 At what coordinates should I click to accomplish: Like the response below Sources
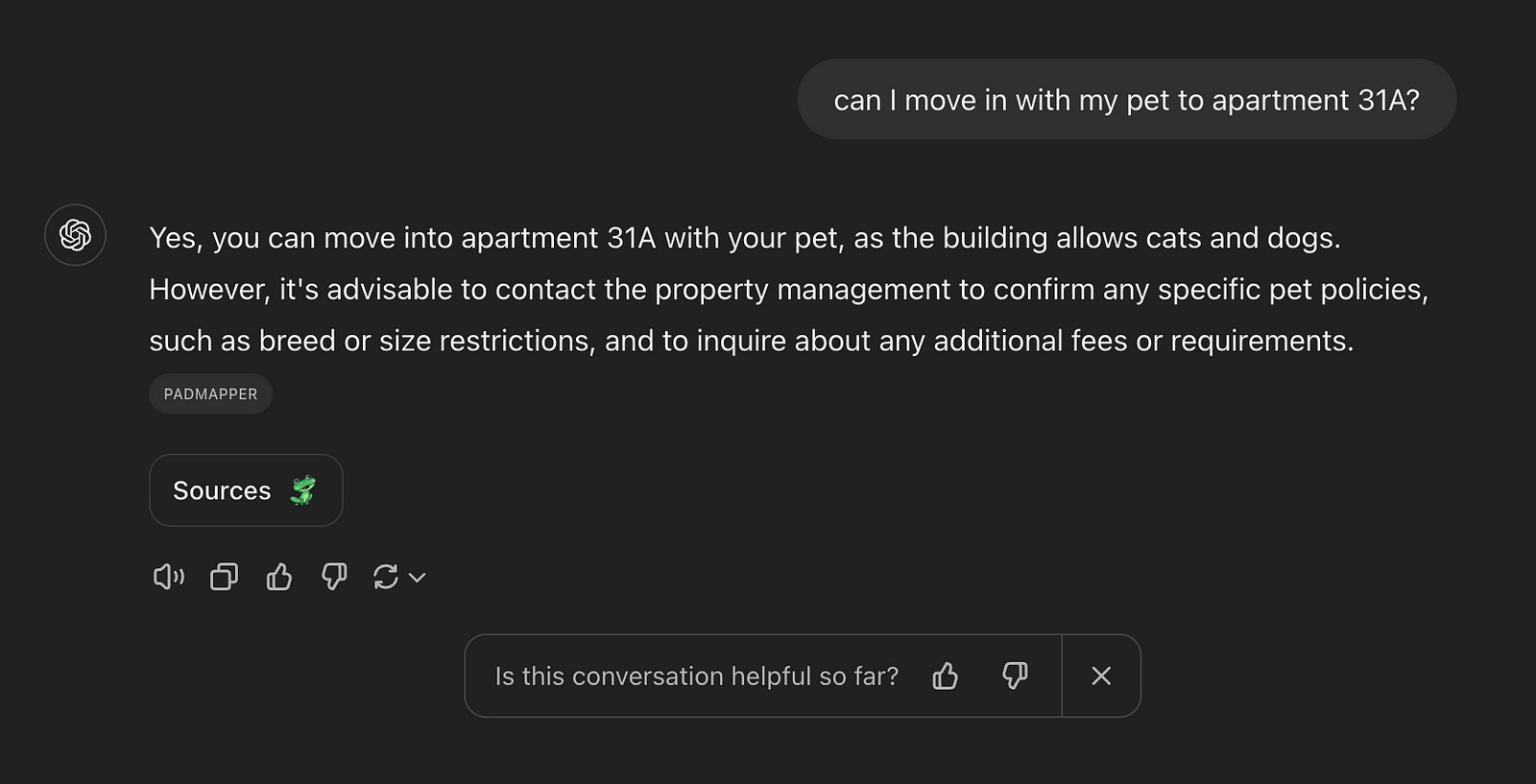pyautogui.click(x=279, y=577)
